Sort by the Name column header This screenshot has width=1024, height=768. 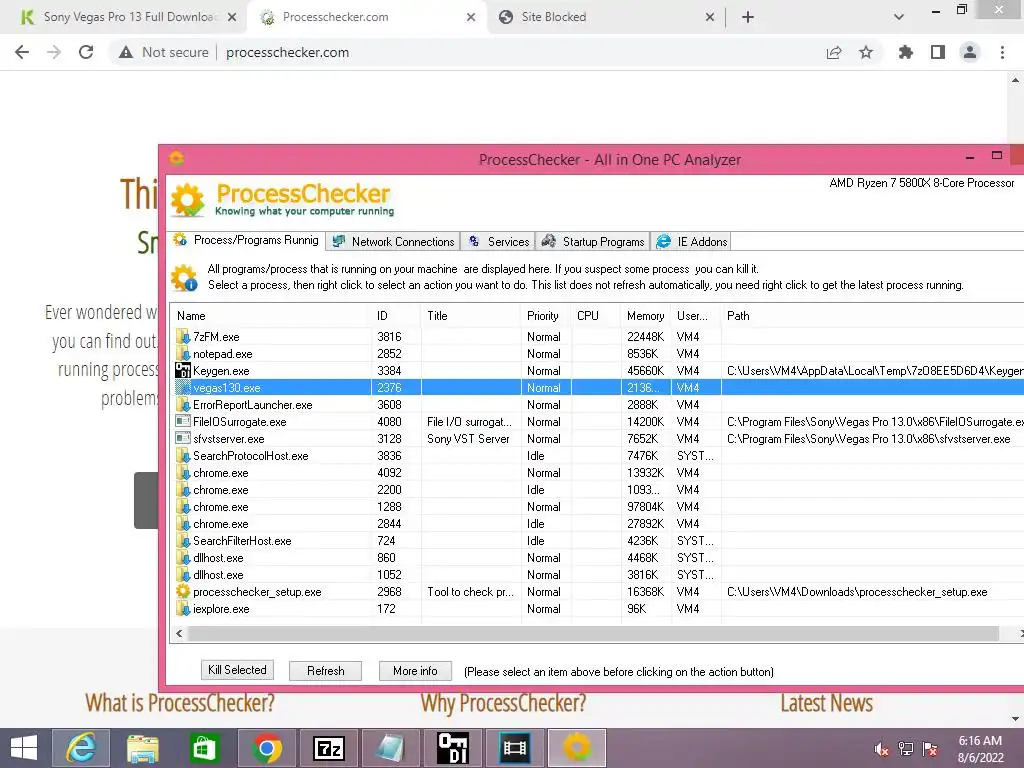(x=271, y=316)
